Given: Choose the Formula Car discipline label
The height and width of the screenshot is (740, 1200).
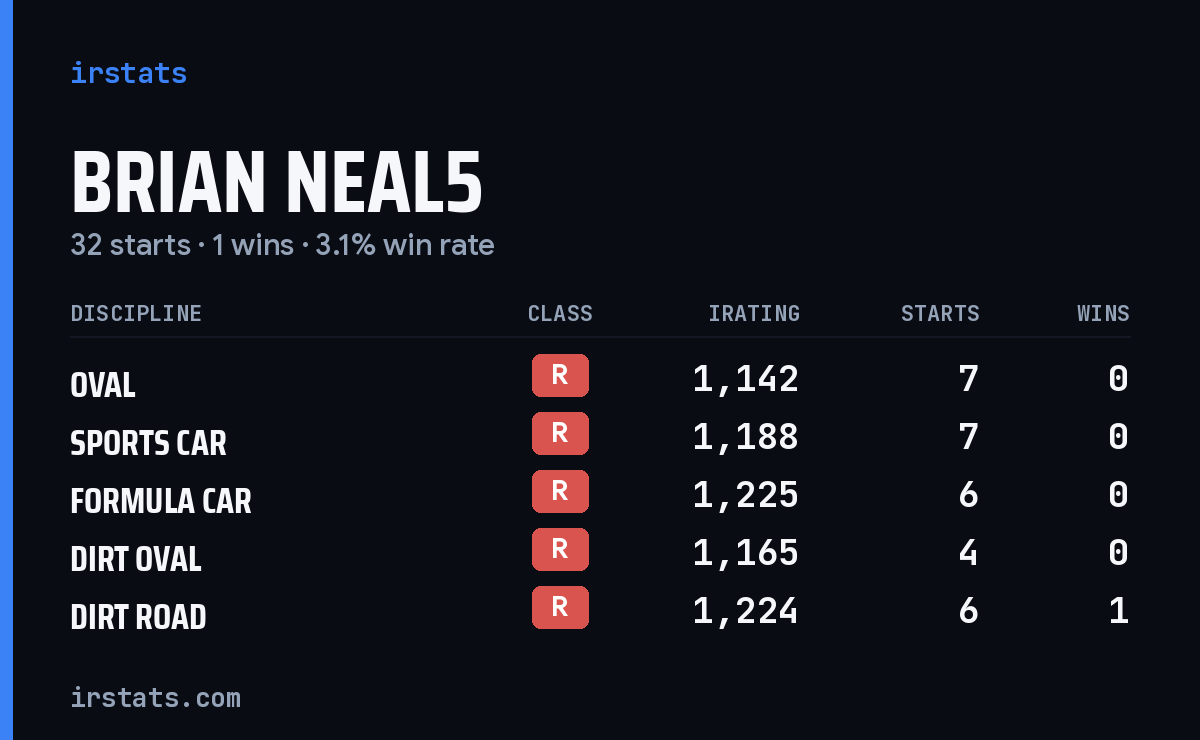Looking at the screenshot, I should click(161, 501).
